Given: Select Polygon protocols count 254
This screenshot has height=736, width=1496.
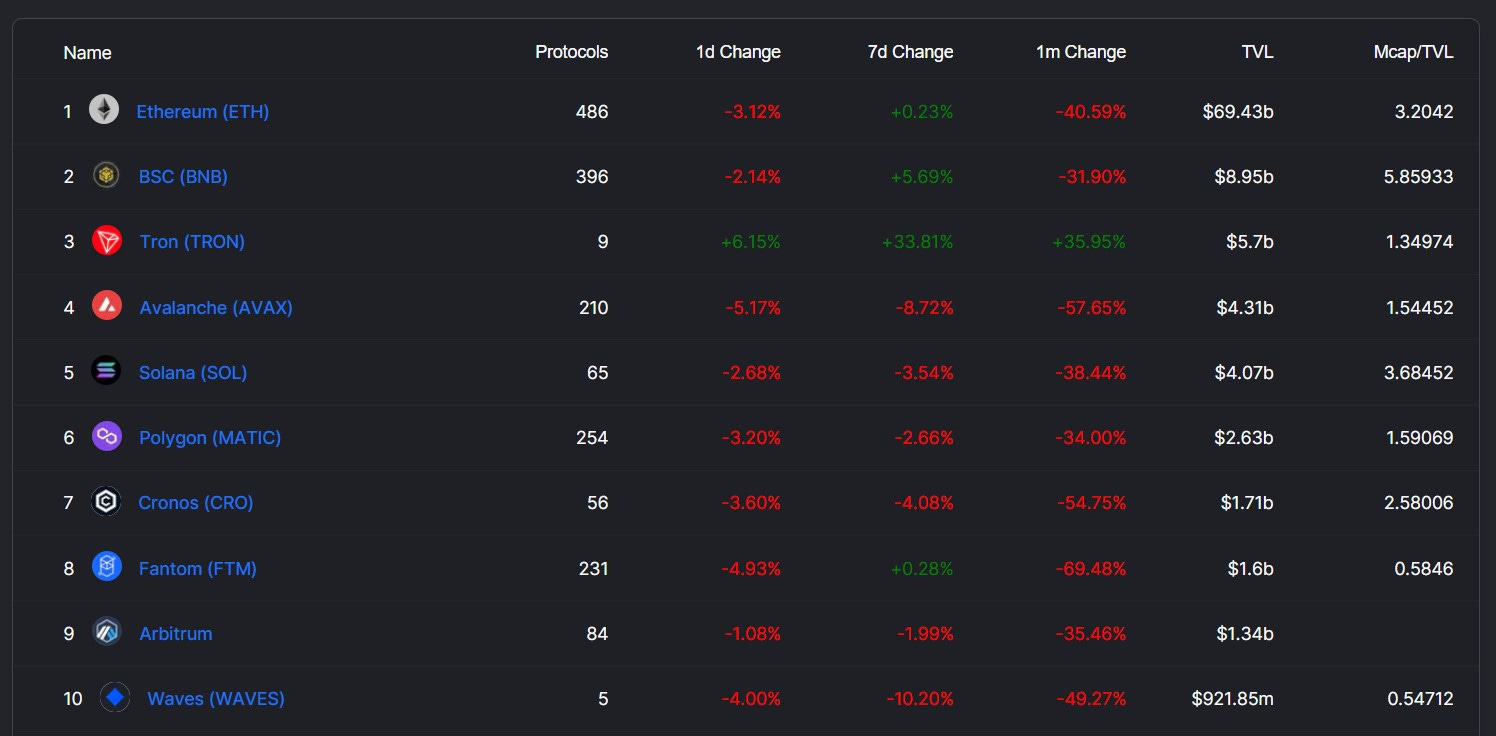Looking at the screenshot, I should point(592,438).
